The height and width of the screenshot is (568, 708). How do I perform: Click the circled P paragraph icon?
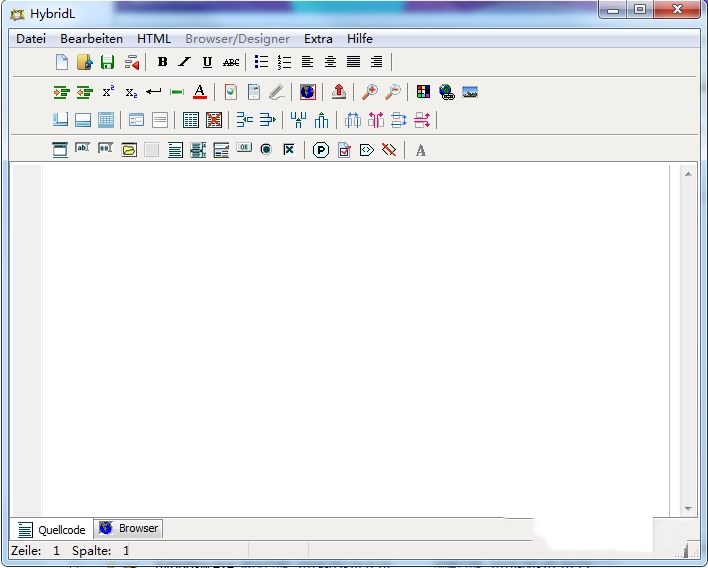[x=321, y=150]
